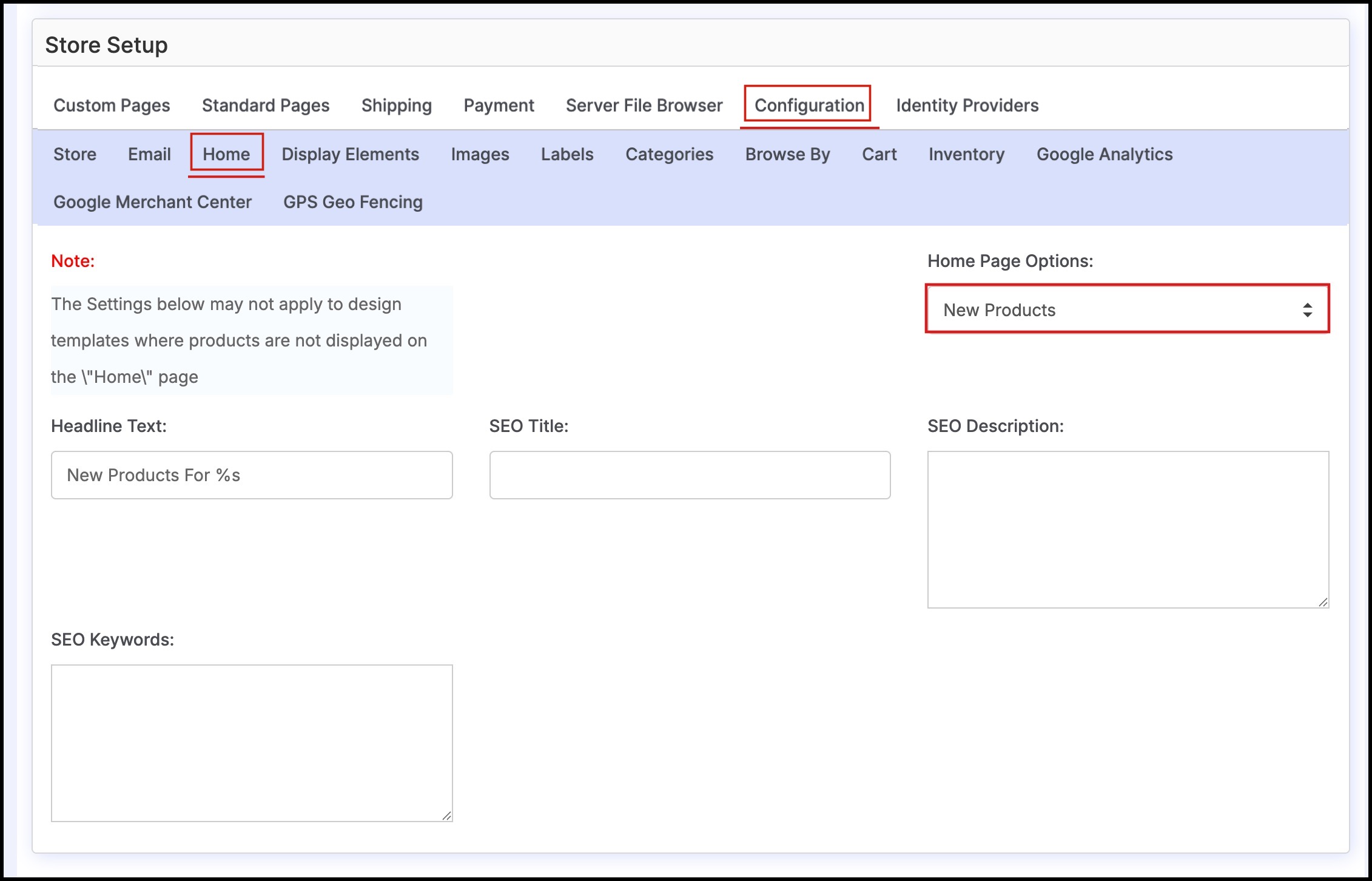Open the Display Elements sub-tab

(x=350, y=154)
